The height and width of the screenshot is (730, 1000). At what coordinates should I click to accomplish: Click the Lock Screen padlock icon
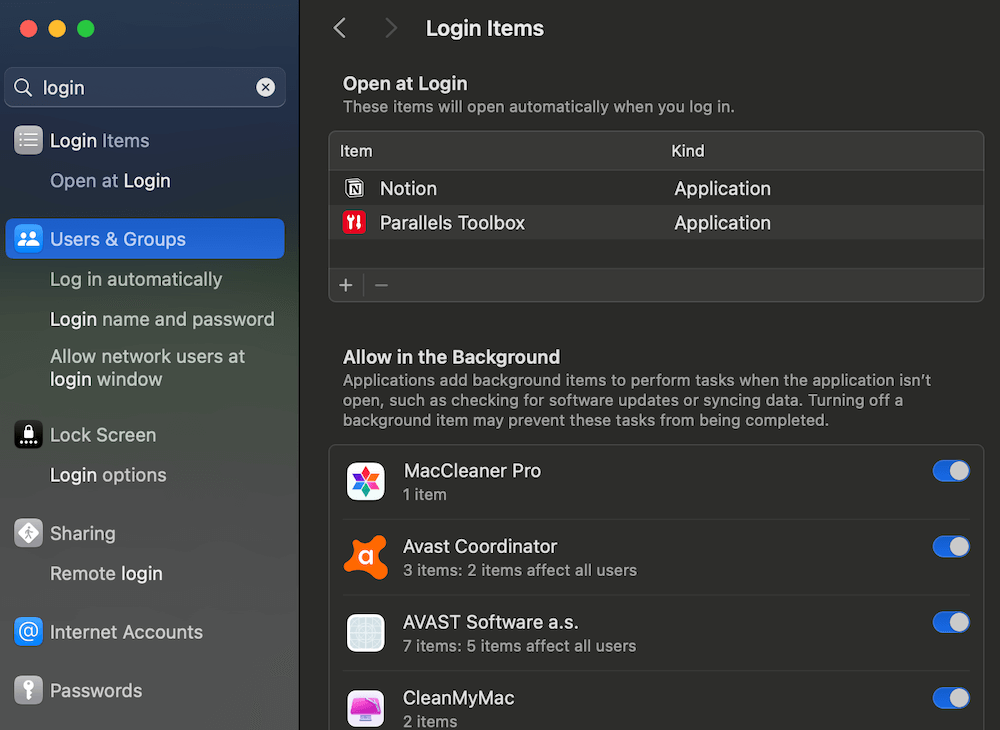coord(28,434)
